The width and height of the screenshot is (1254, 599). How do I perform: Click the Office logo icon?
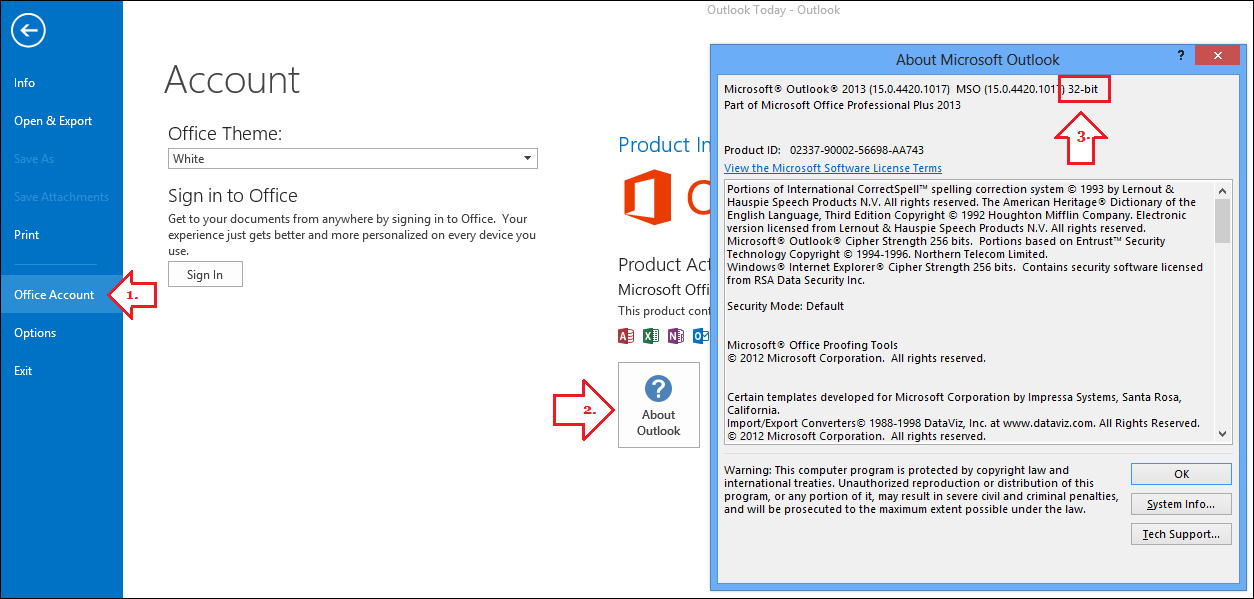(647, 197)
